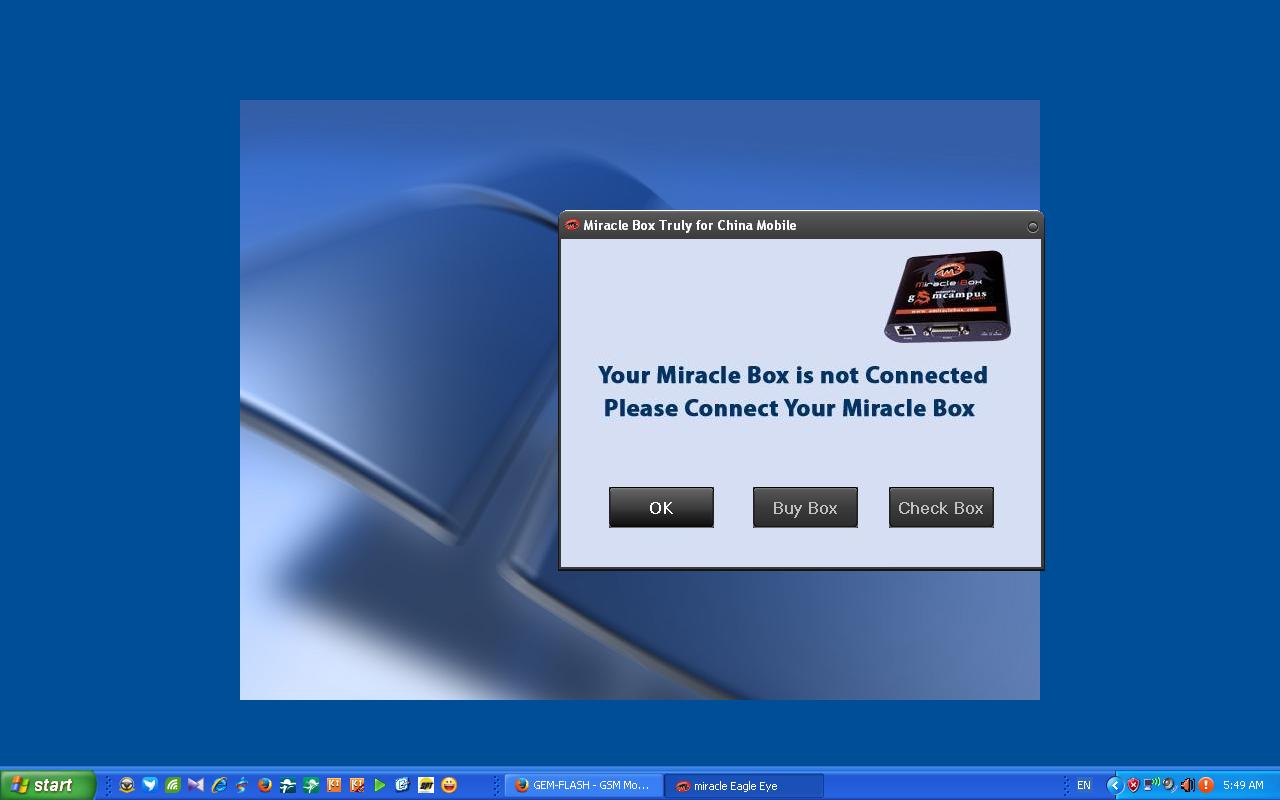Open the yellow smiley face messenger icon

(449, 785)
